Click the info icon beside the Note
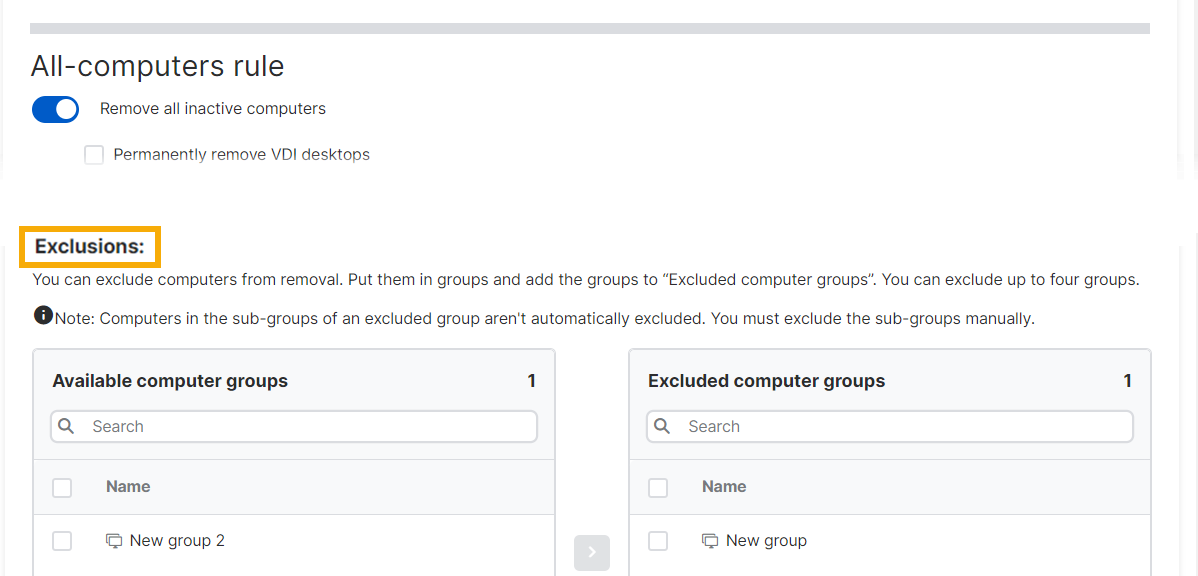This screenshot has width=1198, height=576. pyautogui.click(x=43, y=316)
